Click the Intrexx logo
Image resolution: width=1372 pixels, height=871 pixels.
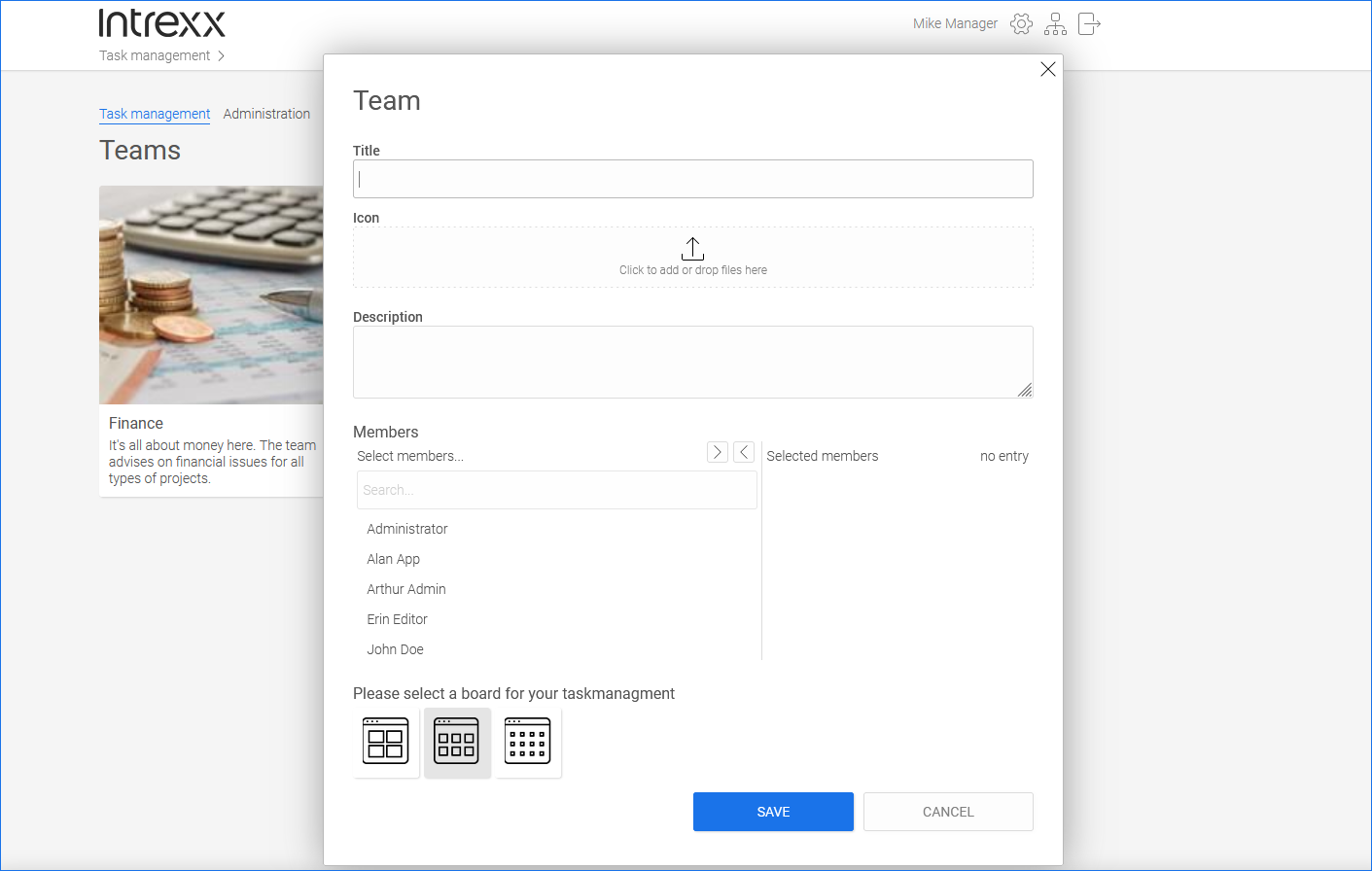click(162, 23)
